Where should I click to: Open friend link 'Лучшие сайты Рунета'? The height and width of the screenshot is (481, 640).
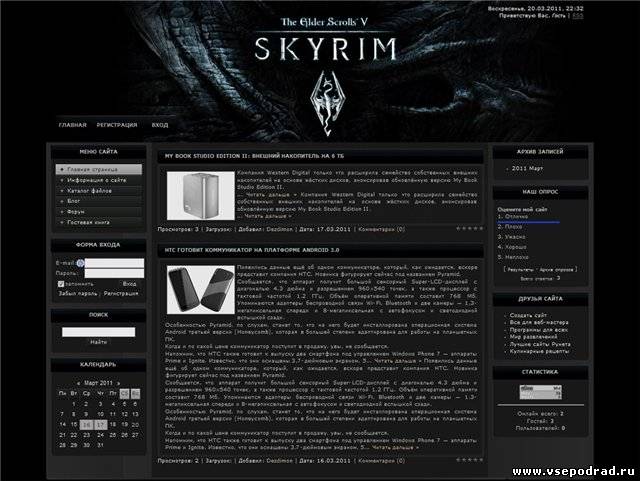[x=540, y=344]
